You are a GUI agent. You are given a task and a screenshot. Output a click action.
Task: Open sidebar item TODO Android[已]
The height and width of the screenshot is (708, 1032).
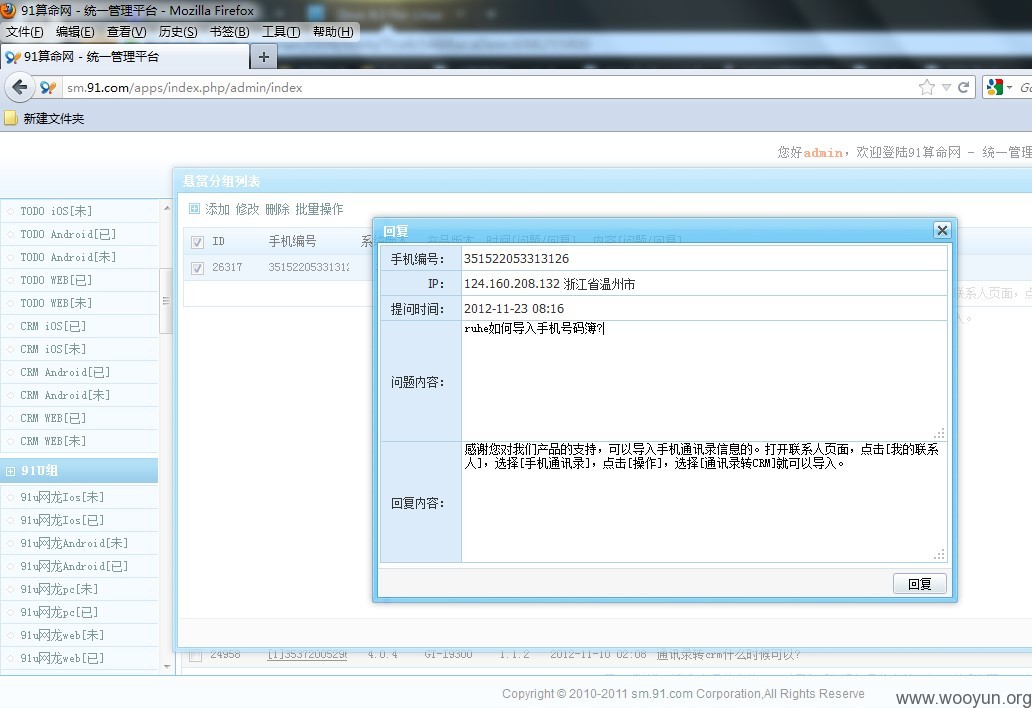click(x=68, y=234)
